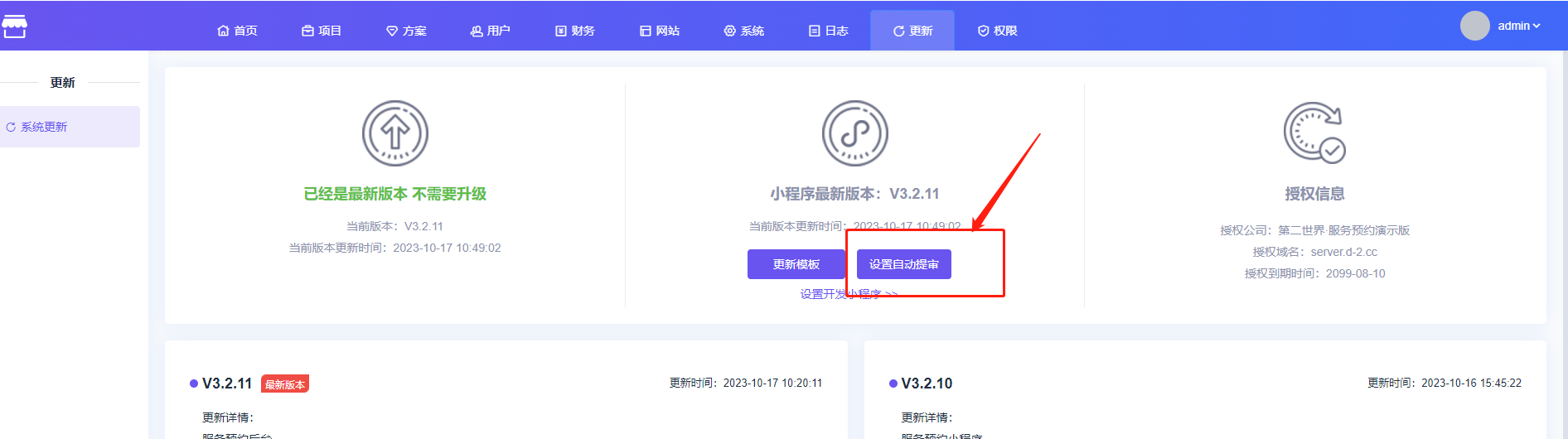
Task: Click the 设置自动提审 button
Action: (904, 264)
